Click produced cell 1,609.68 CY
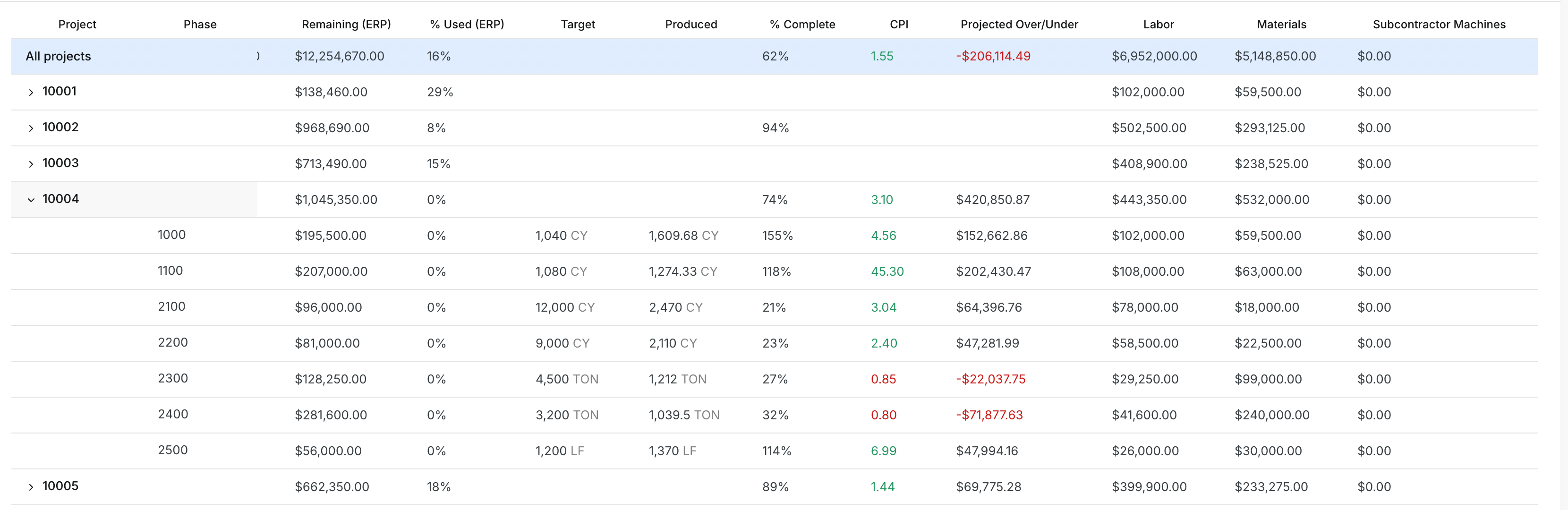Image resolution: width=1568 pixels, height=510 pixels. click(x=683, y=236)
